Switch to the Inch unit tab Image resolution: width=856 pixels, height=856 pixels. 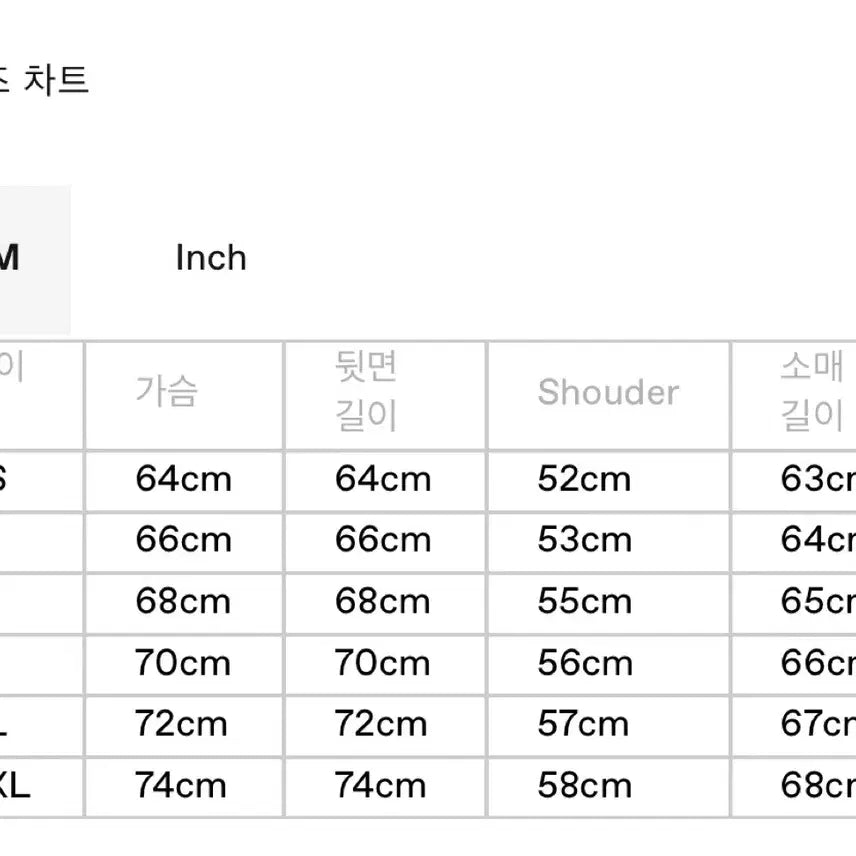coord(210,258)
